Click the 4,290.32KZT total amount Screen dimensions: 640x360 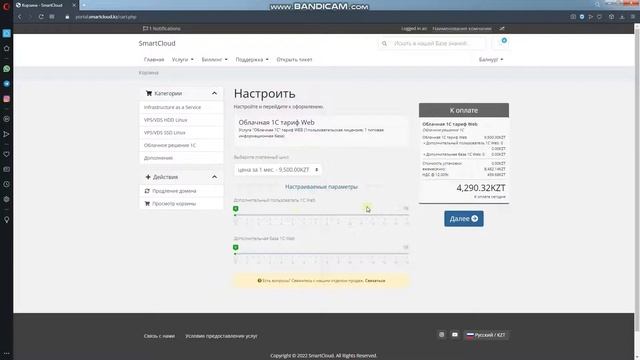[481, 188]
